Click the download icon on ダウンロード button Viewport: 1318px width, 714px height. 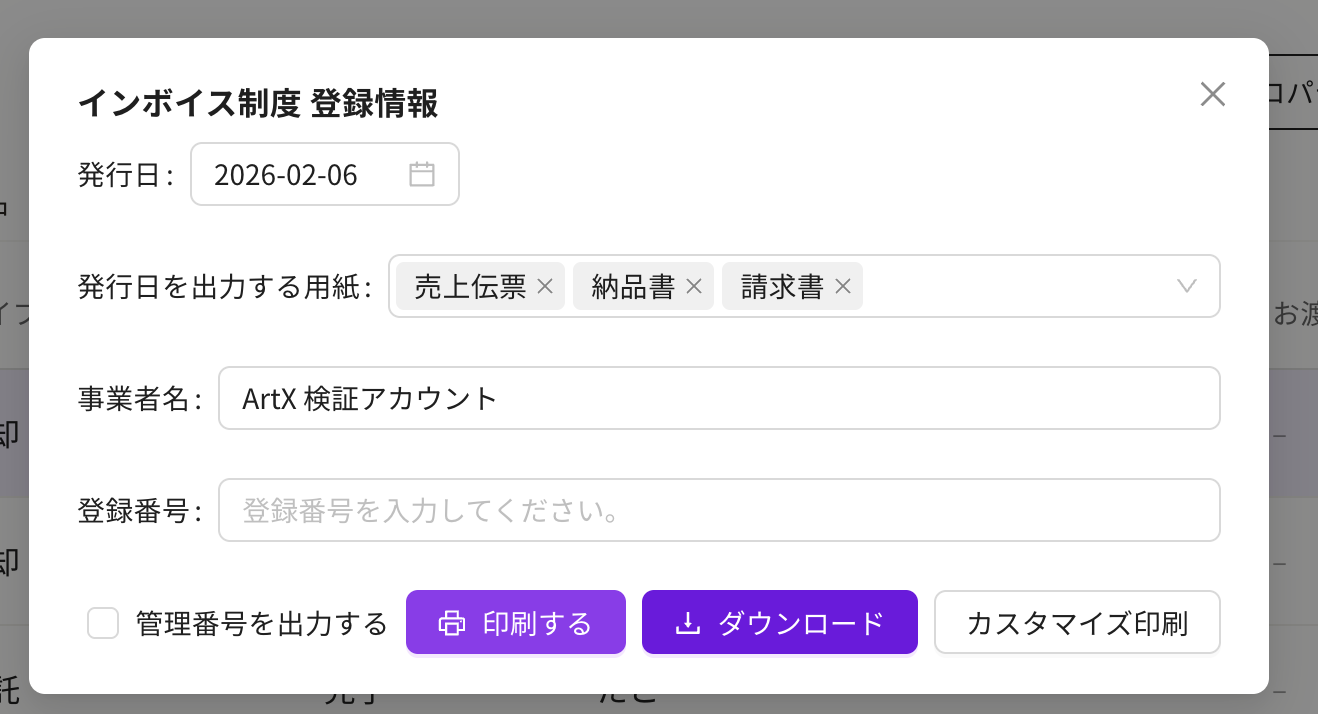(x=687, y=622)
